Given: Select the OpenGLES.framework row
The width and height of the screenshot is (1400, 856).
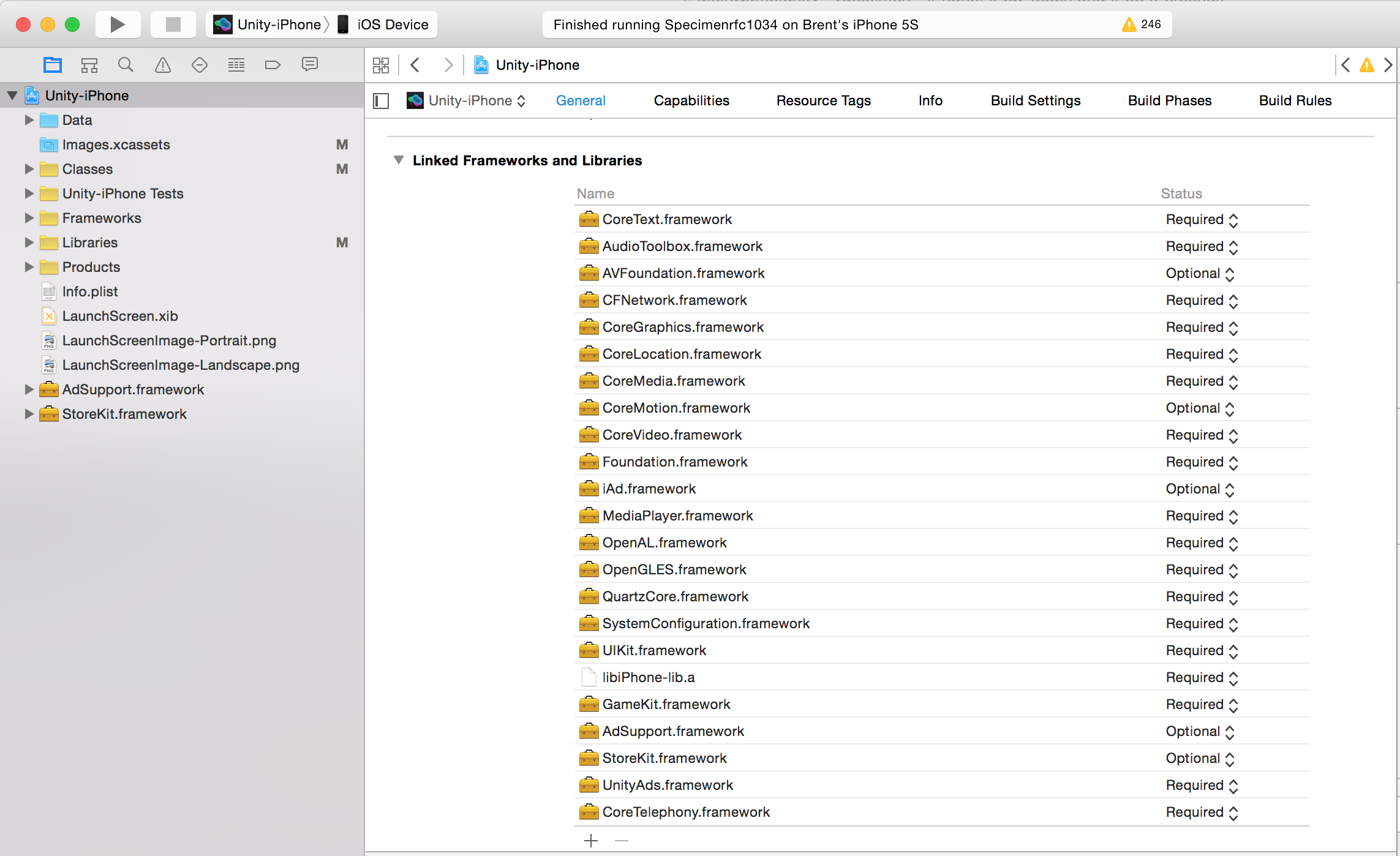Looking at the screenshot, I should tap(942, 569).
